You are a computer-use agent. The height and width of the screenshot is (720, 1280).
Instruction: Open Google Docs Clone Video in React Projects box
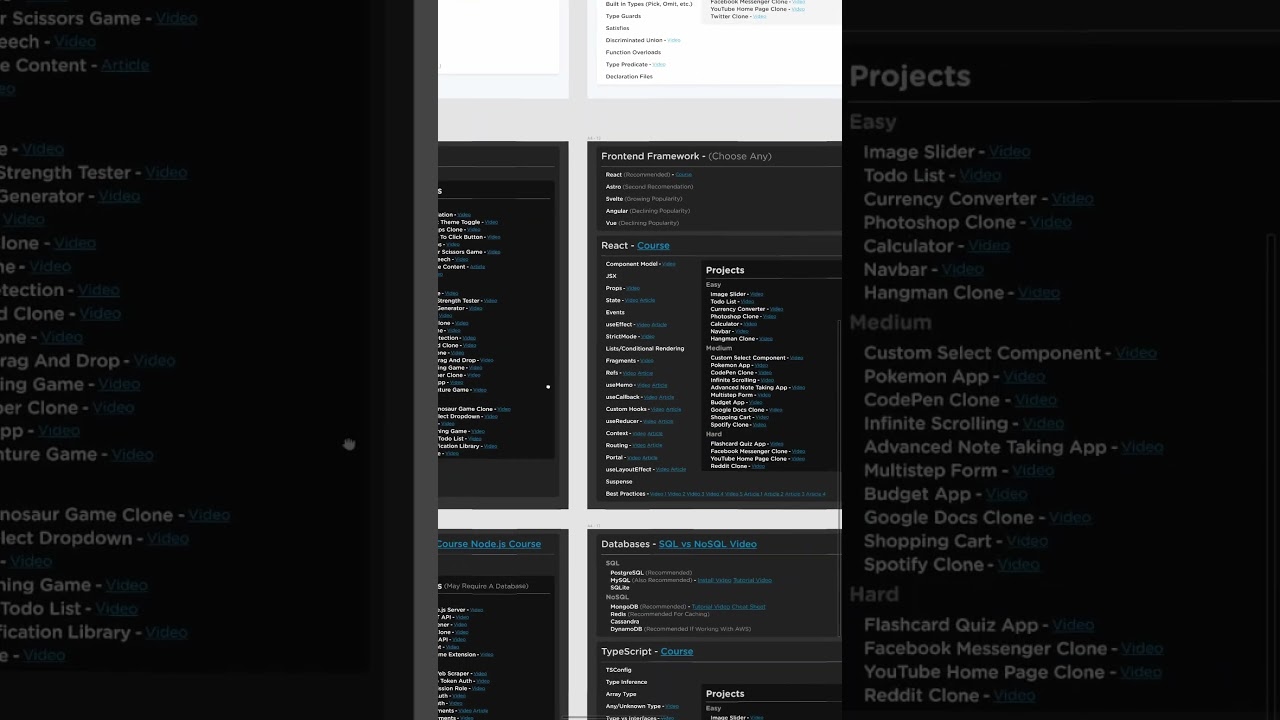(776, 410)
